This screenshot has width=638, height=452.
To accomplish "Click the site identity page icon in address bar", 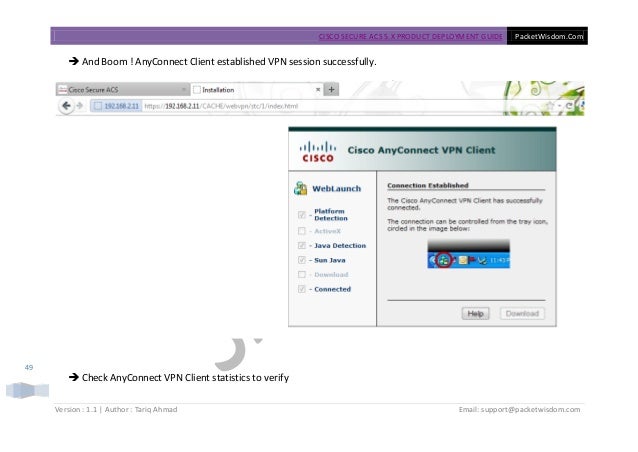I will click(98, 106).
